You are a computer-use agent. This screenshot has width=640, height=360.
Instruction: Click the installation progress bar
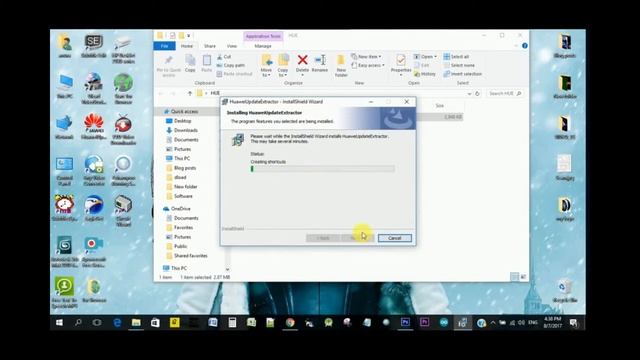tap(322, 169)
